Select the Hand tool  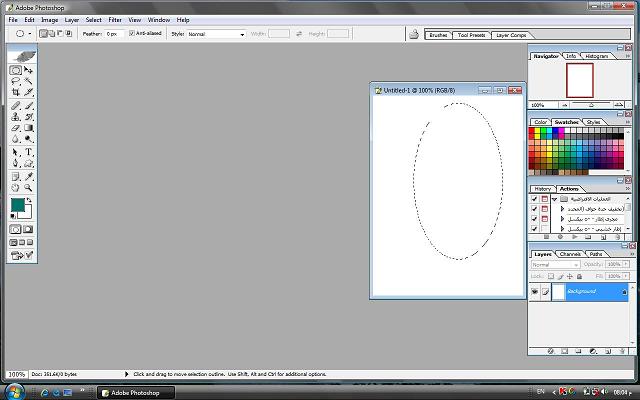[x=16, y=186]
